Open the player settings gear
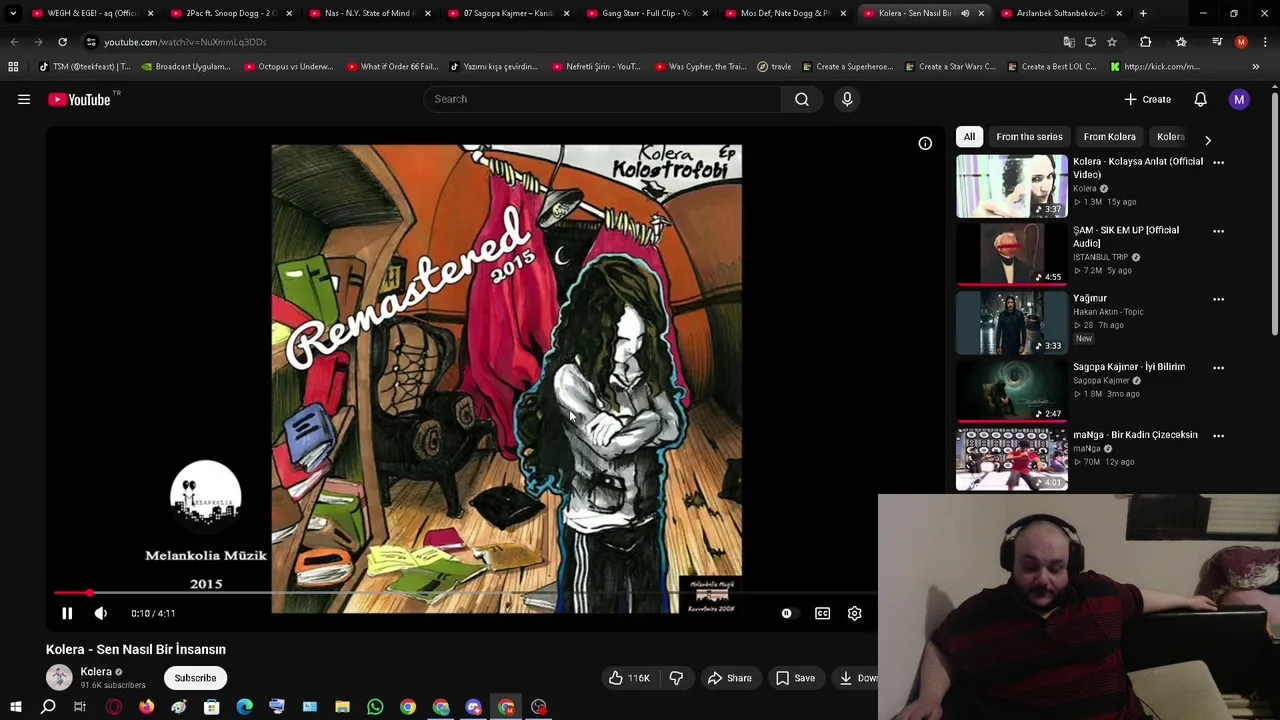The height and width of the screenshot is (720, 1280). point(854,613)
